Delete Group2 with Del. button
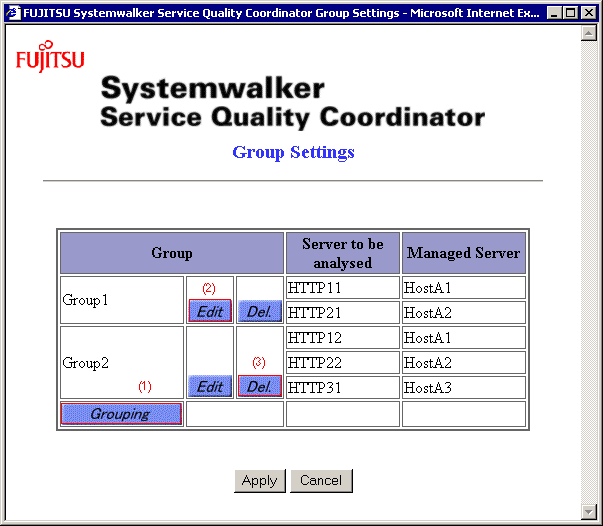The height and width of the screenshot is (526, 603). click(260, 386)
